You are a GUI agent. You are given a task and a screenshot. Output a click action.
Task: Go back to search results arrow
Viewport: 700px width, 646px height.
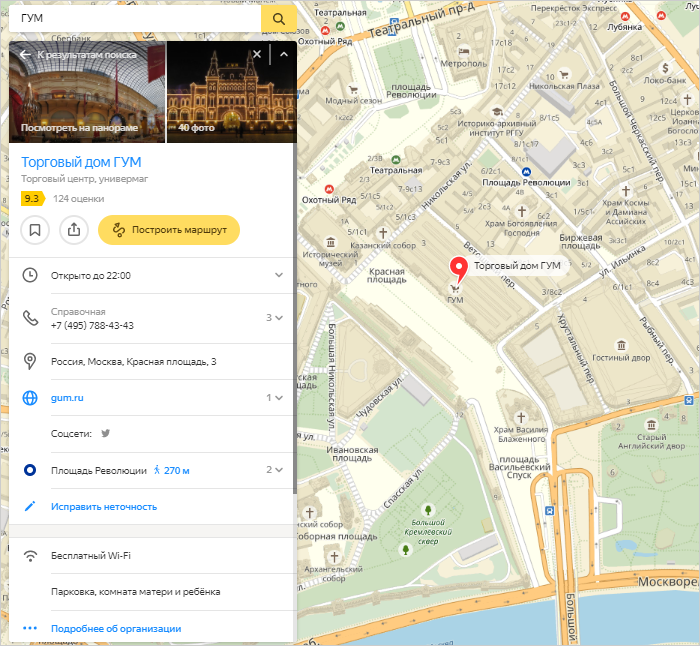[x=25, y=54]
